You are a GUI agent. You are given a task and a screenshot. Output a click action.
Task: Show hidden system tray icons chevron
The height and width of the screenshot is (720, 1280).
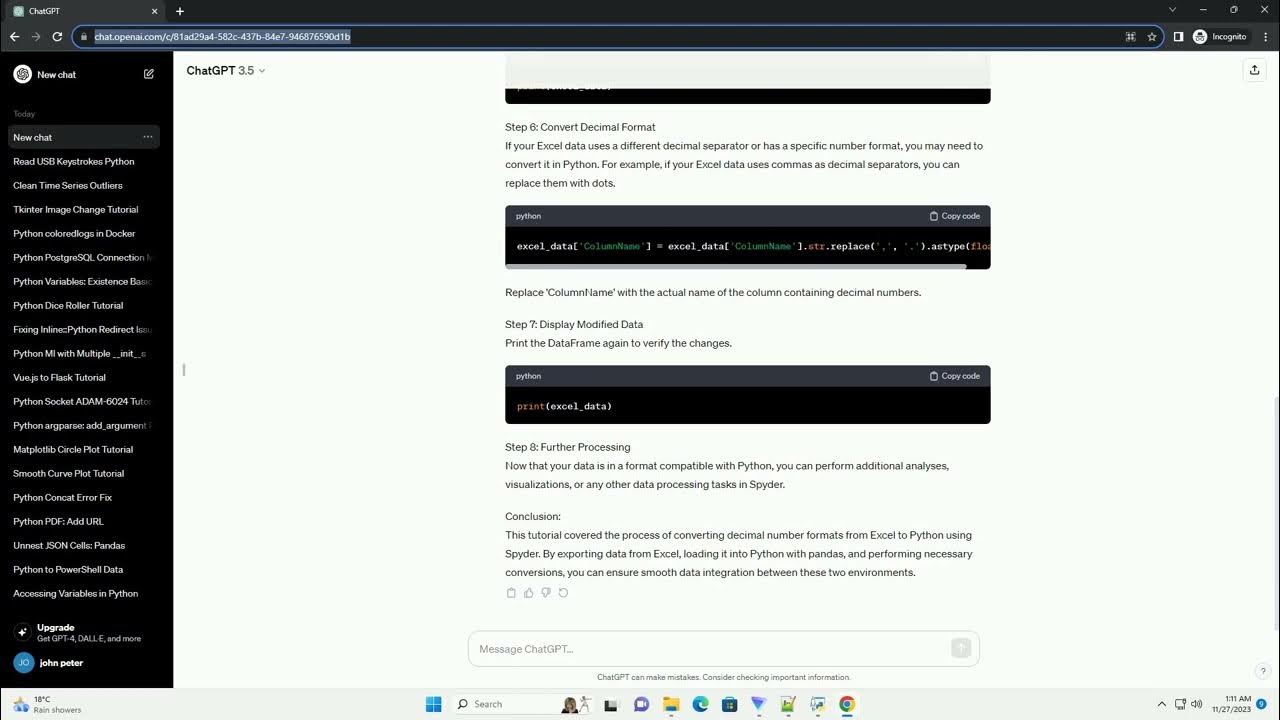pos(1161,704)
